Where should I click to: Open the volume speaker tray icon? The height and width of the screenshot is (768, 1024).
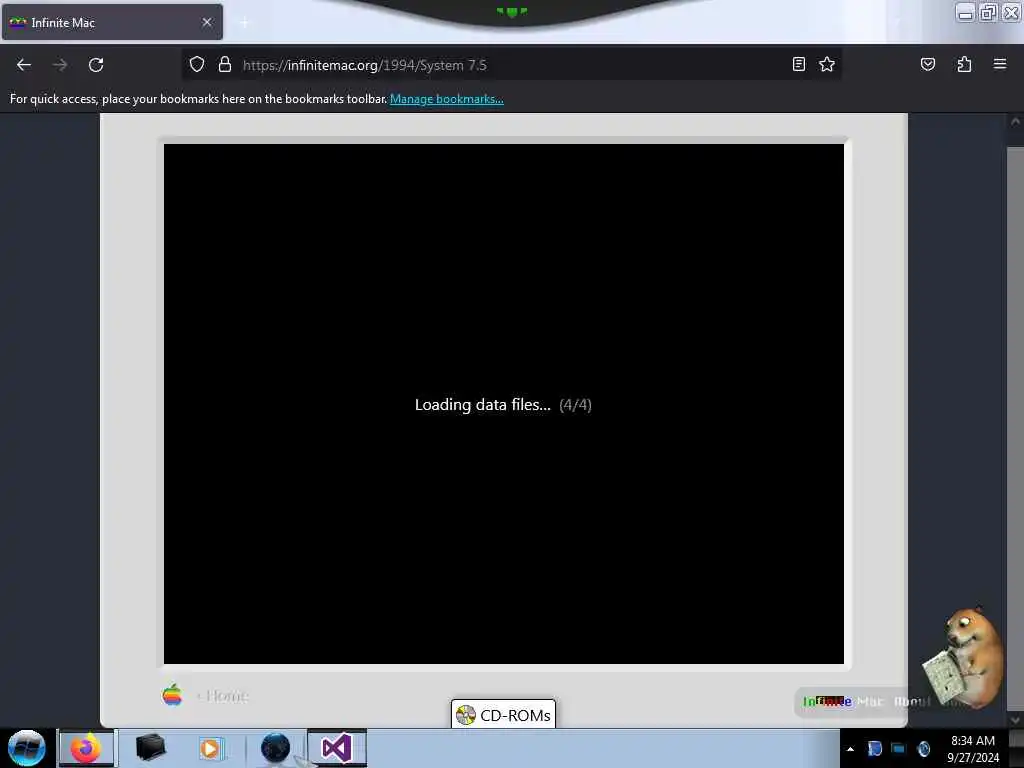[x=923, y=748]
